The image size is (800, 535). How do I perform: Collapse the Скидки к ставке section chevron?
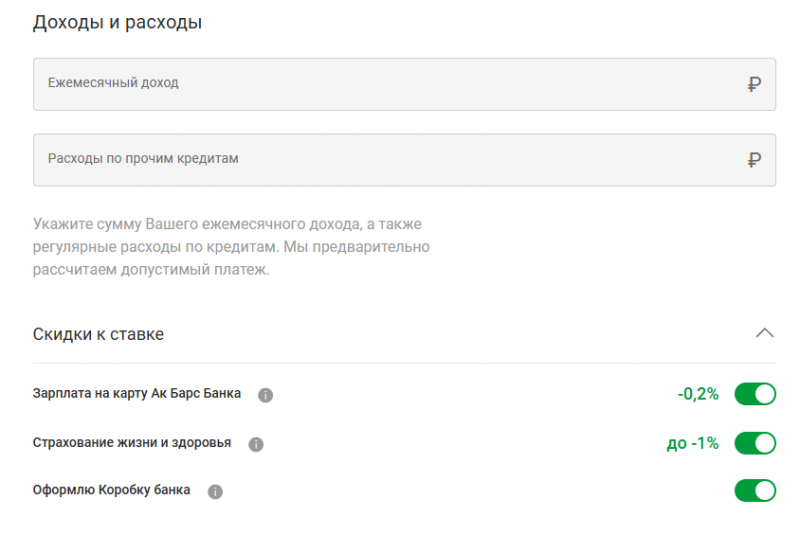click(x=764, y=333)
